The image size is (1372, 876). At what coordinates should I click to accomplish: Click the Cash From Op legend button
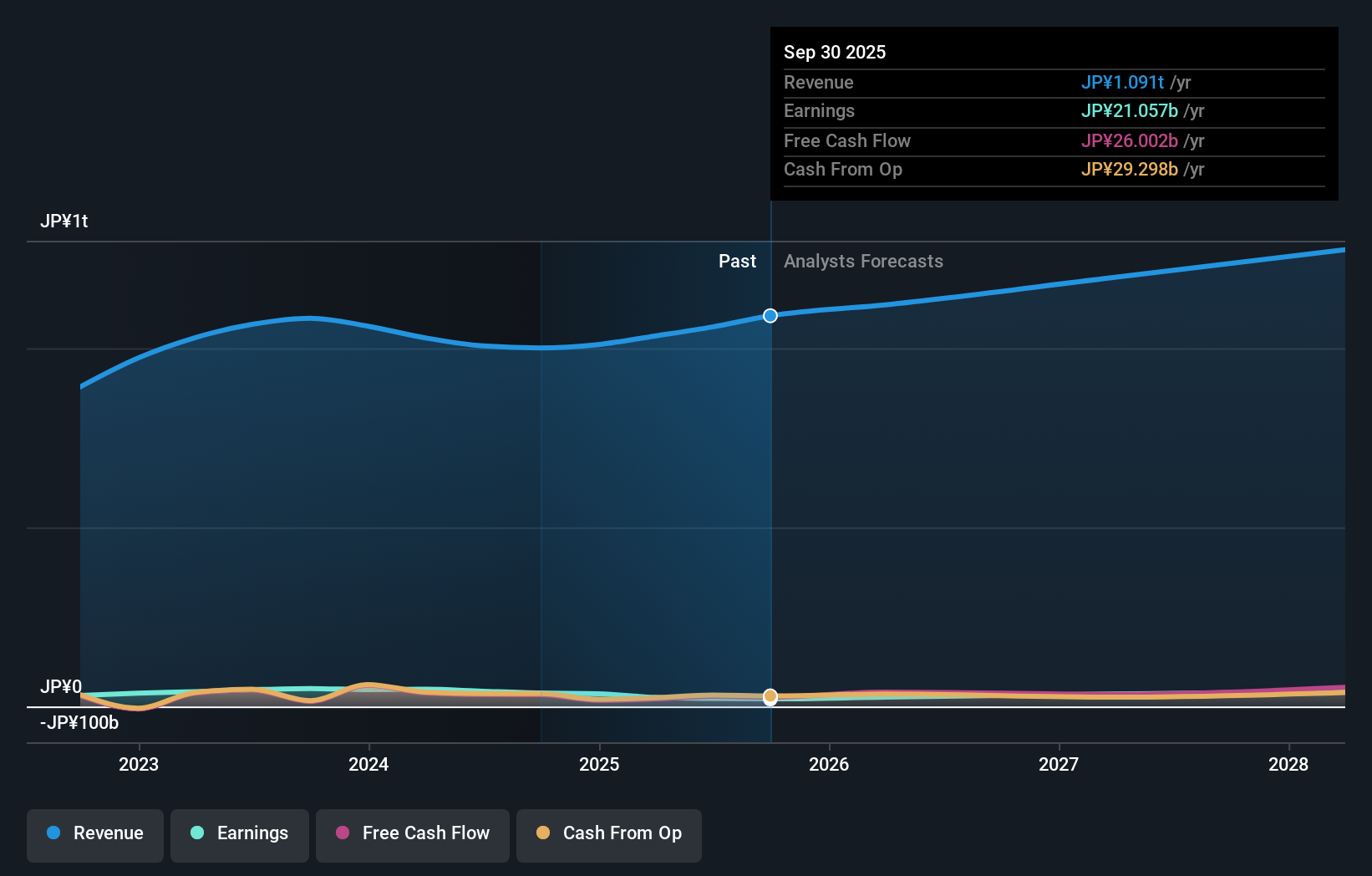pyautogui.click(x=608, y=834)
